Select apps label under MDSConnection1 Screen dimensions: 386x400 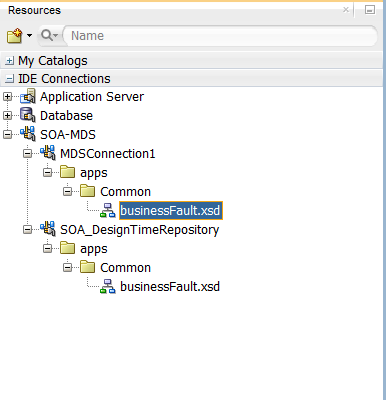coord(94,173)
